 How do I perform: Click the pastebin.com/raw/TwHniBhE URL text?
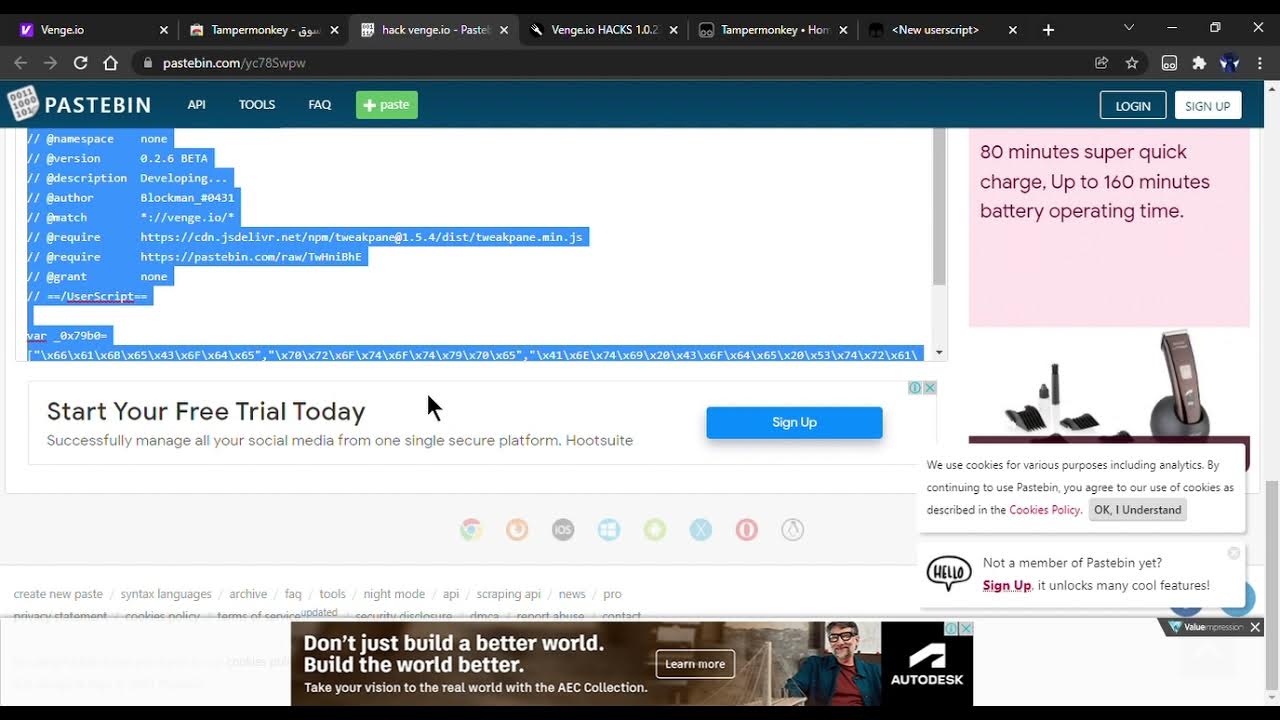coord(251,257)
